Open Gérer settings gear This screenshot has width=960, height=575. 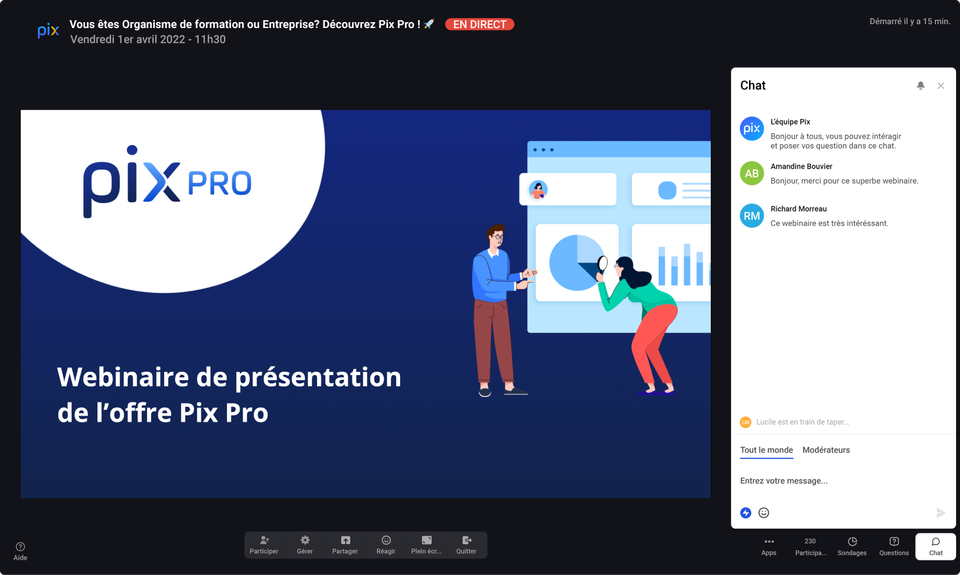304,545
